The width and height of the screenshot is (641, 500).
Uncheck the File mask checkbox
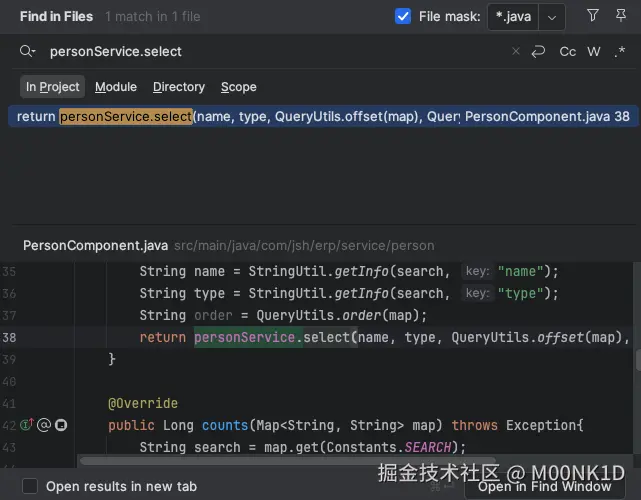(403, 16)
